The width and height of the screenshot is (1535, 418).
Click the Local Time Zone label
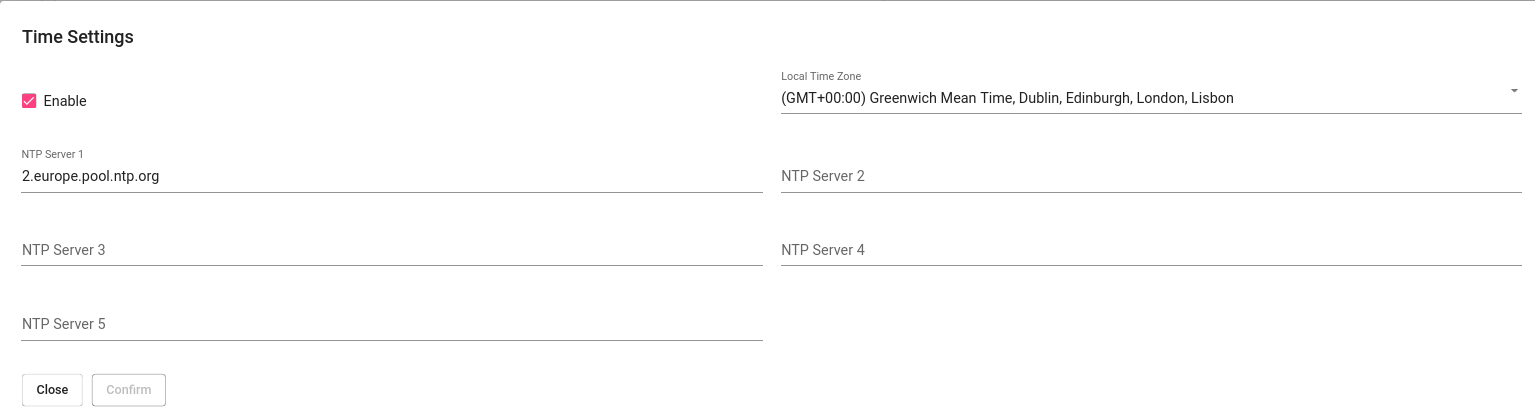[820, 76]
